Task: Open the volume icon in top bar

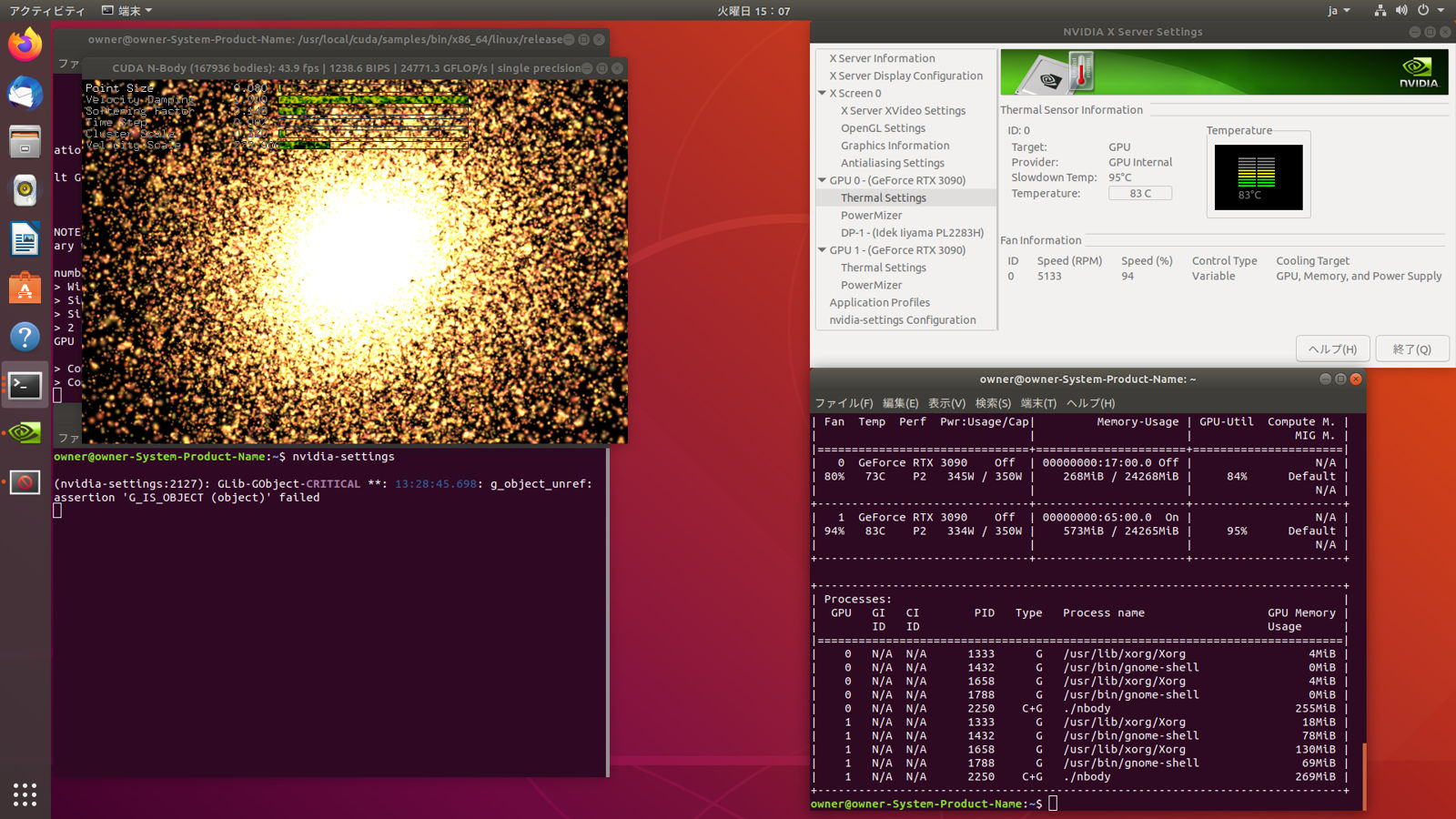Action: 1401,11
